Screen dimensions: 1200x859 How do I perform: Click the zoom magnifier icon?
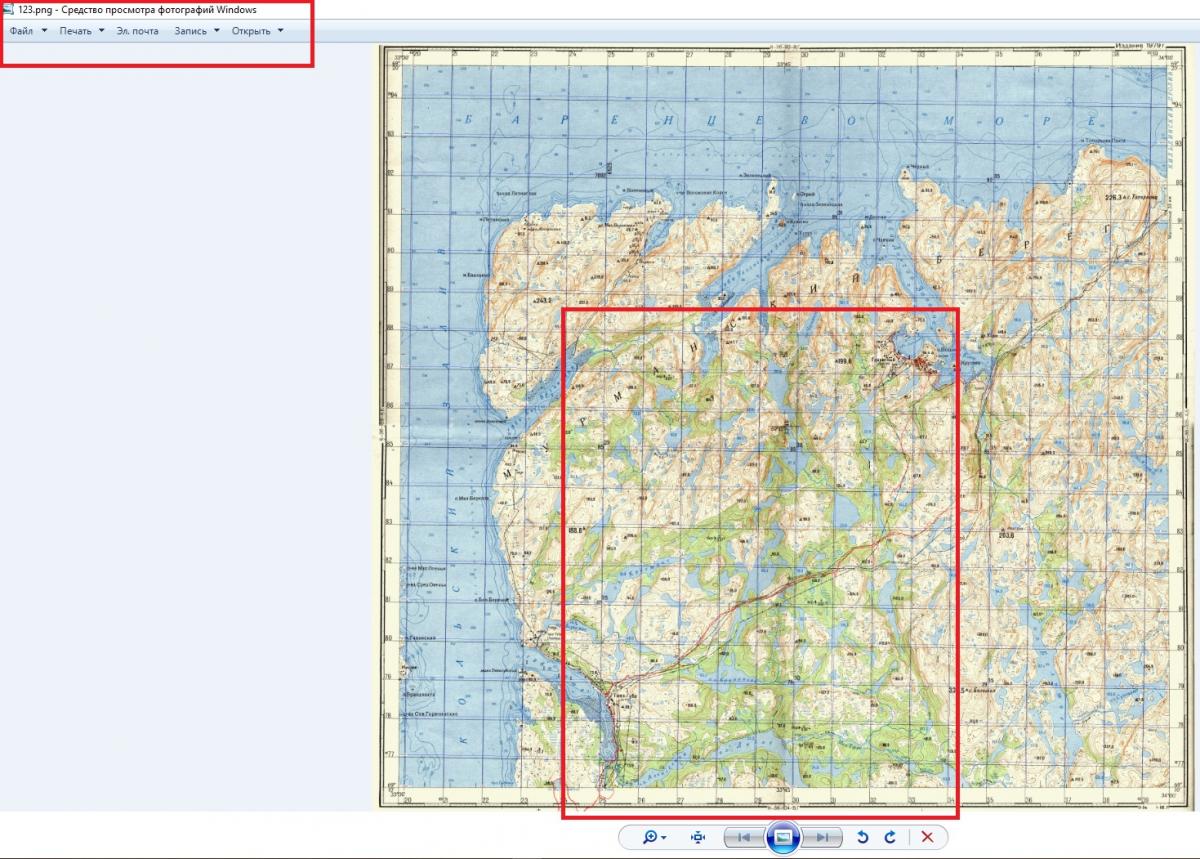coord(651,837)
